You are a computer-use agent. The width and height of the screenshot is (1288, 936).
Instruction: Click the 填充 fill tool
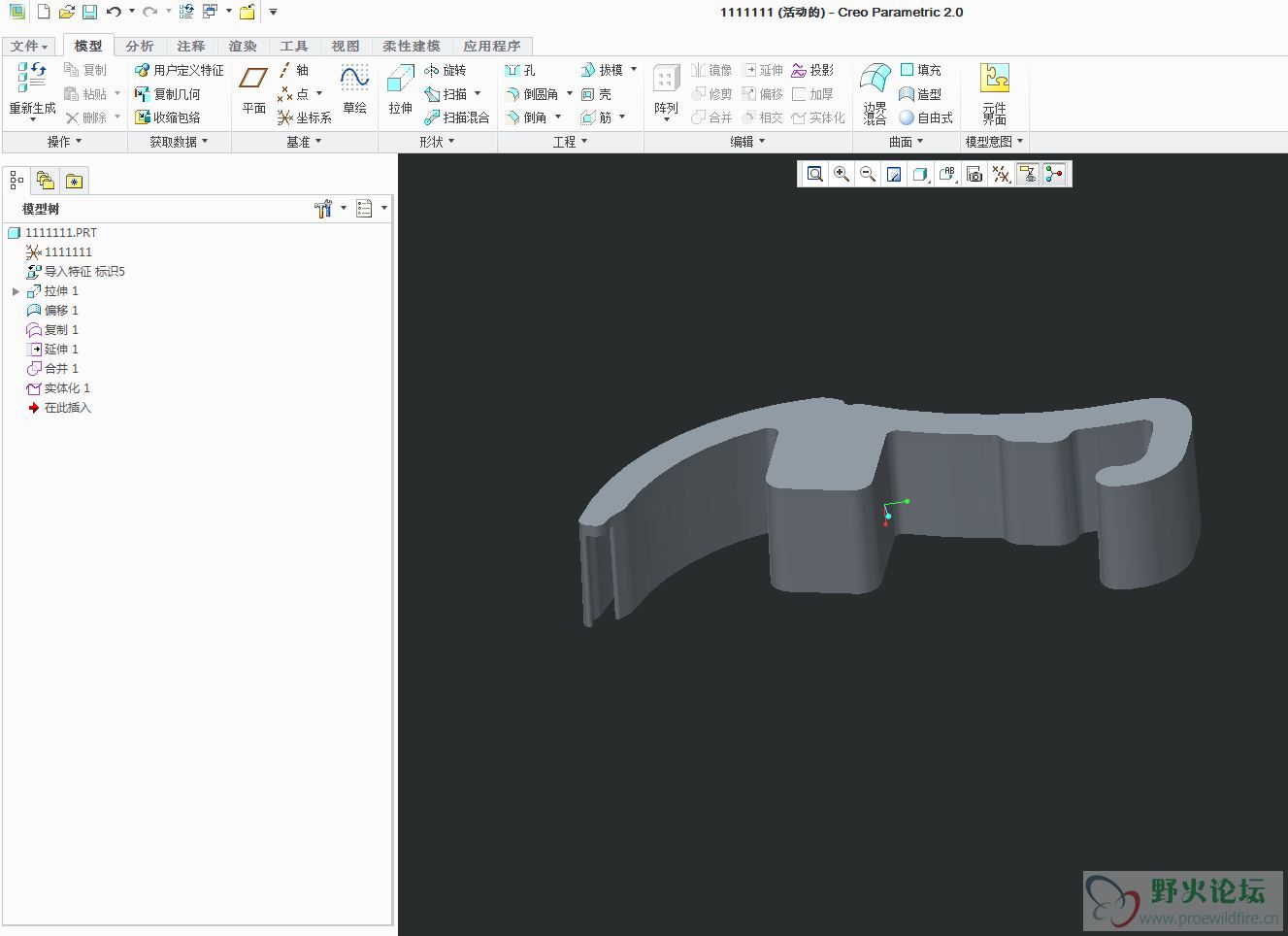(x=920, y=70)
